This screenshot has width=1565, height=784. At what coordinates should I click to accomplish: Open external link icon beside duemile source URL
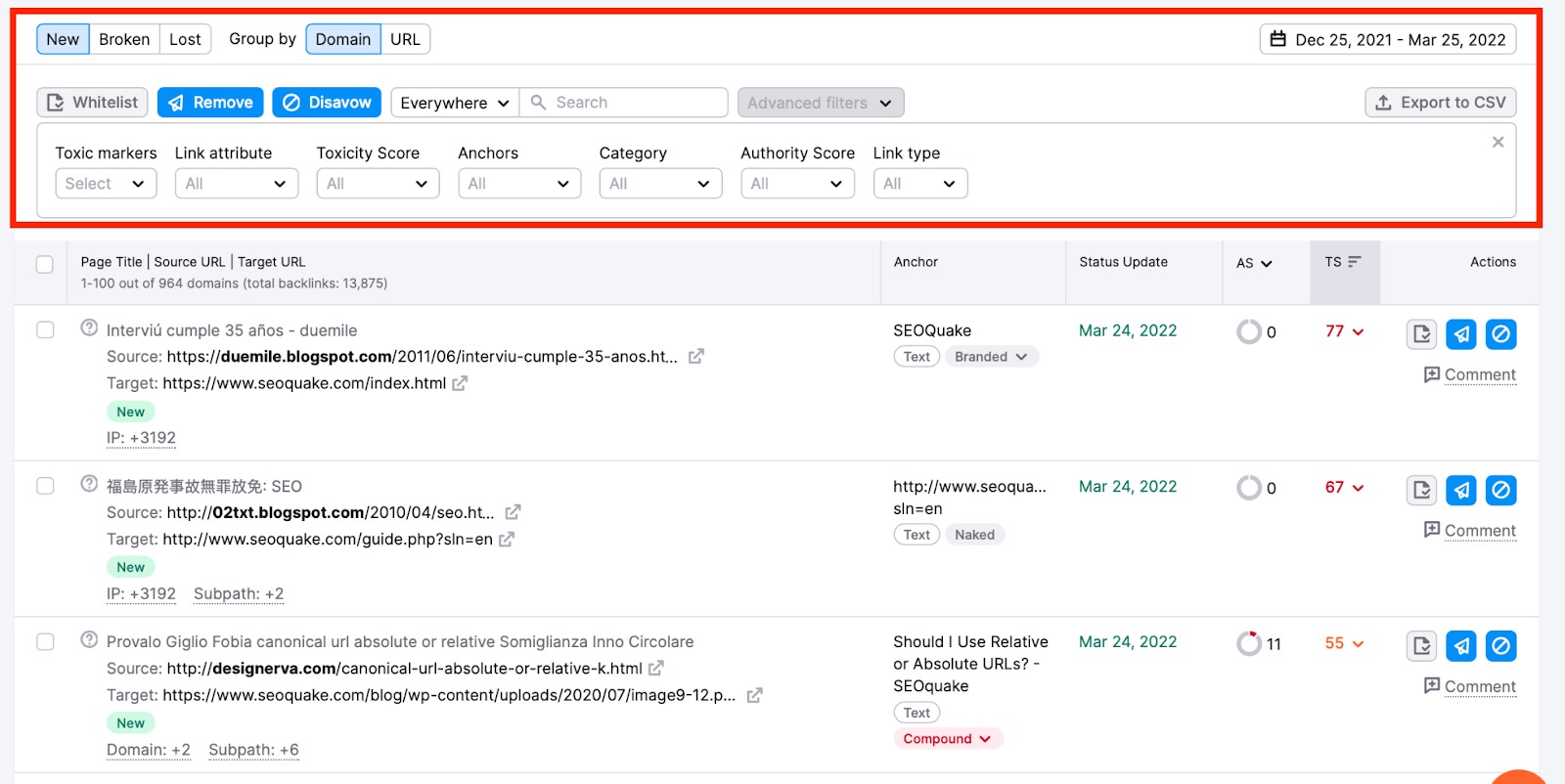pos(695,357)
